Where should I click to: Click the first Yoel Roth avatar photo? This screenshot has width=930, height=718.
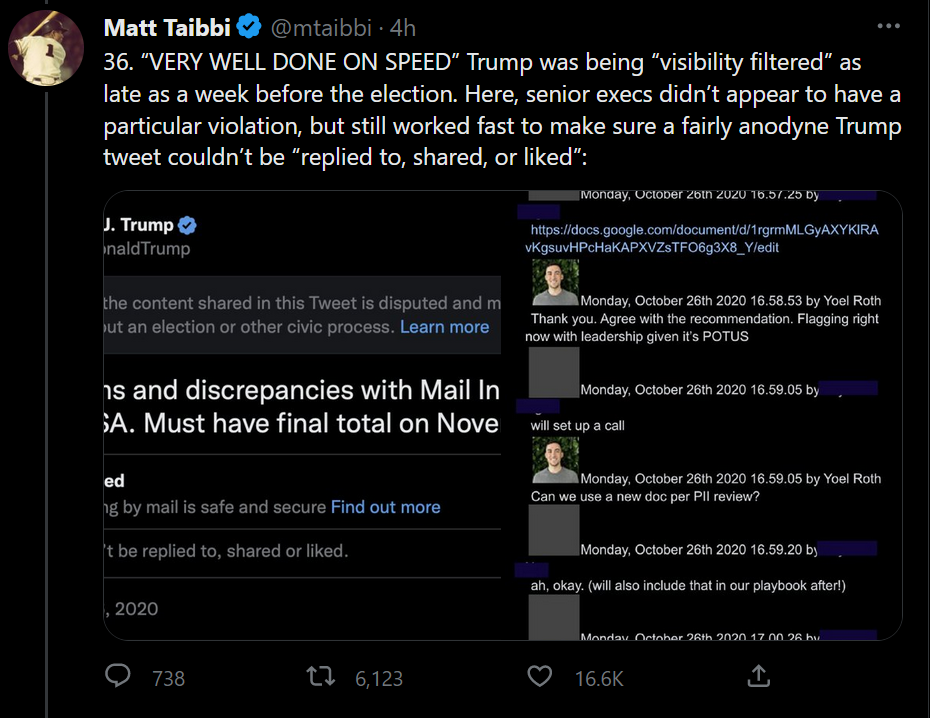[554, 284]
